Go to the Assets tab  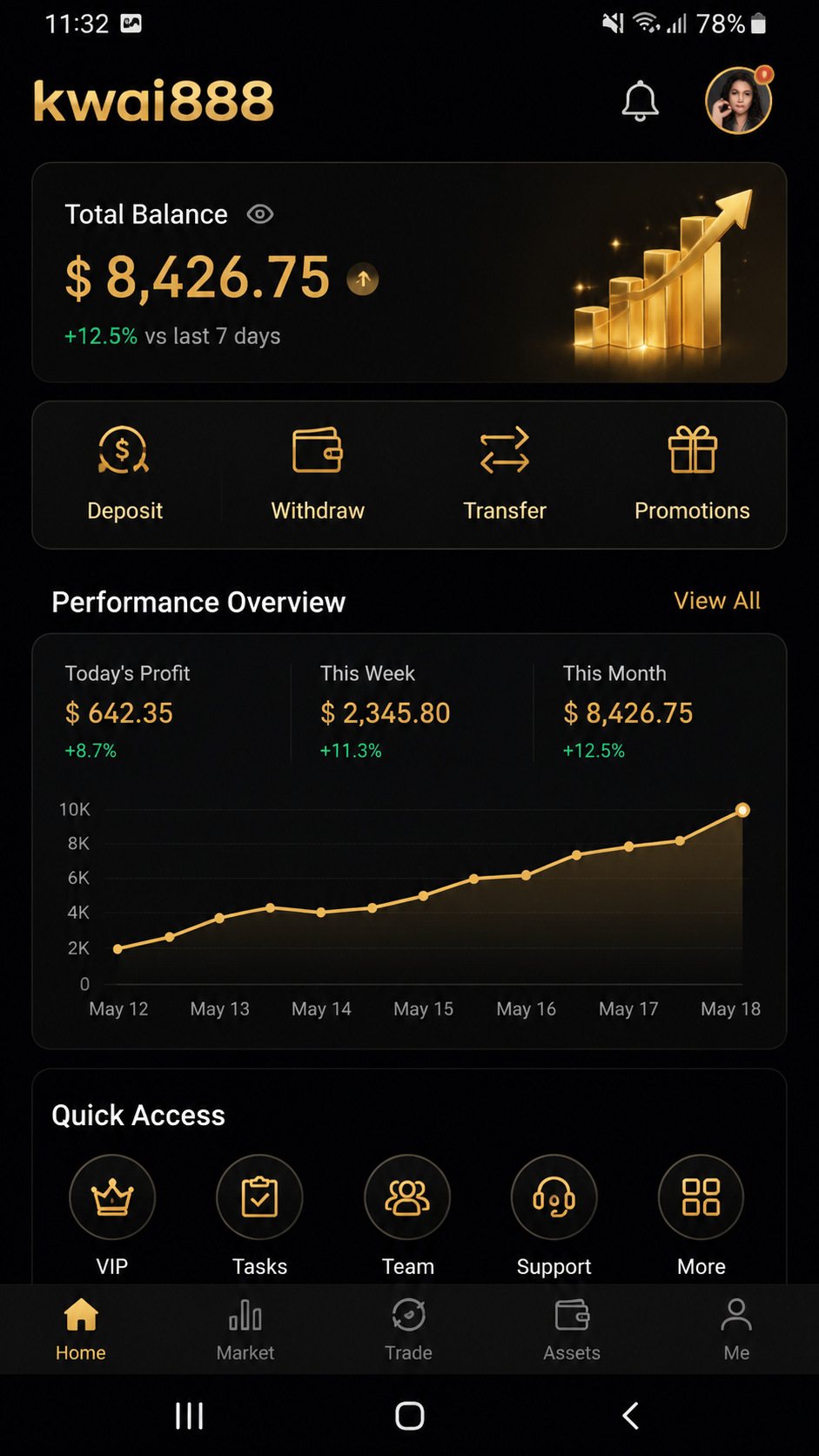point(572,1330)
